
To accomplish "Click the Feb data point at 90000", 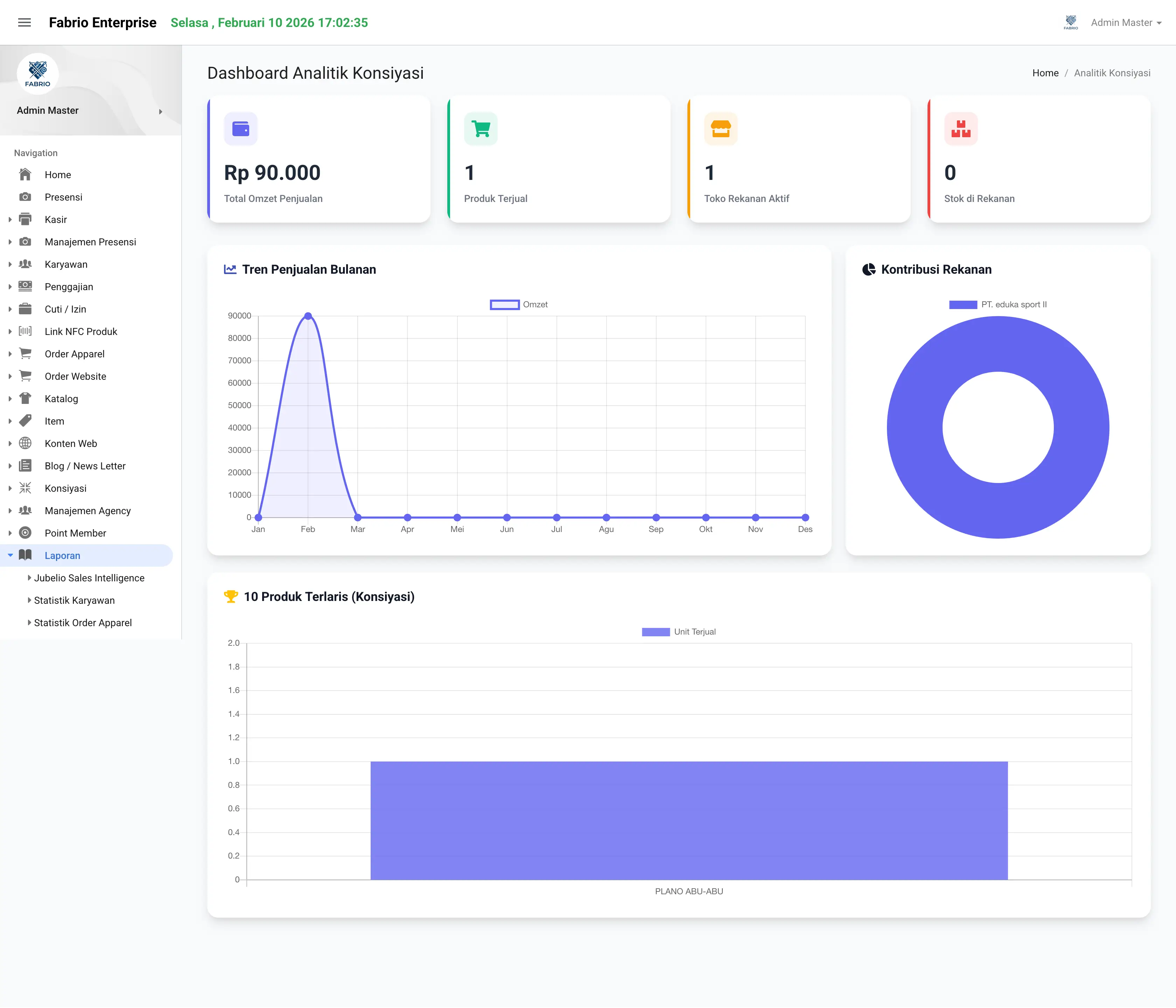I will (308, 316).
